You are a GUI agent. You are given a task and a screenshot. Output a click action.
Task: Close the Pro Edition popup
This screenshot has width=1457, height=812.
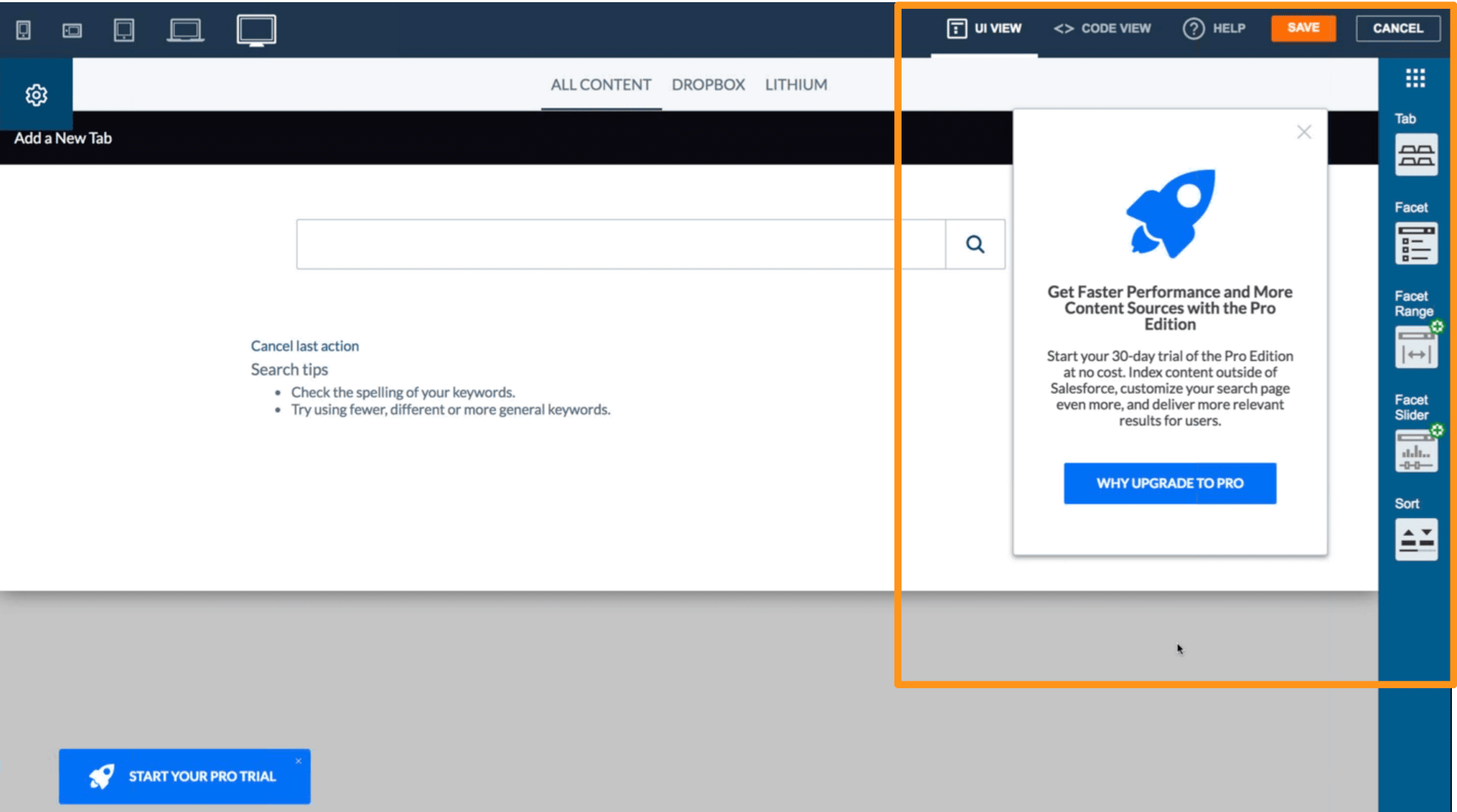[1304, 132]
